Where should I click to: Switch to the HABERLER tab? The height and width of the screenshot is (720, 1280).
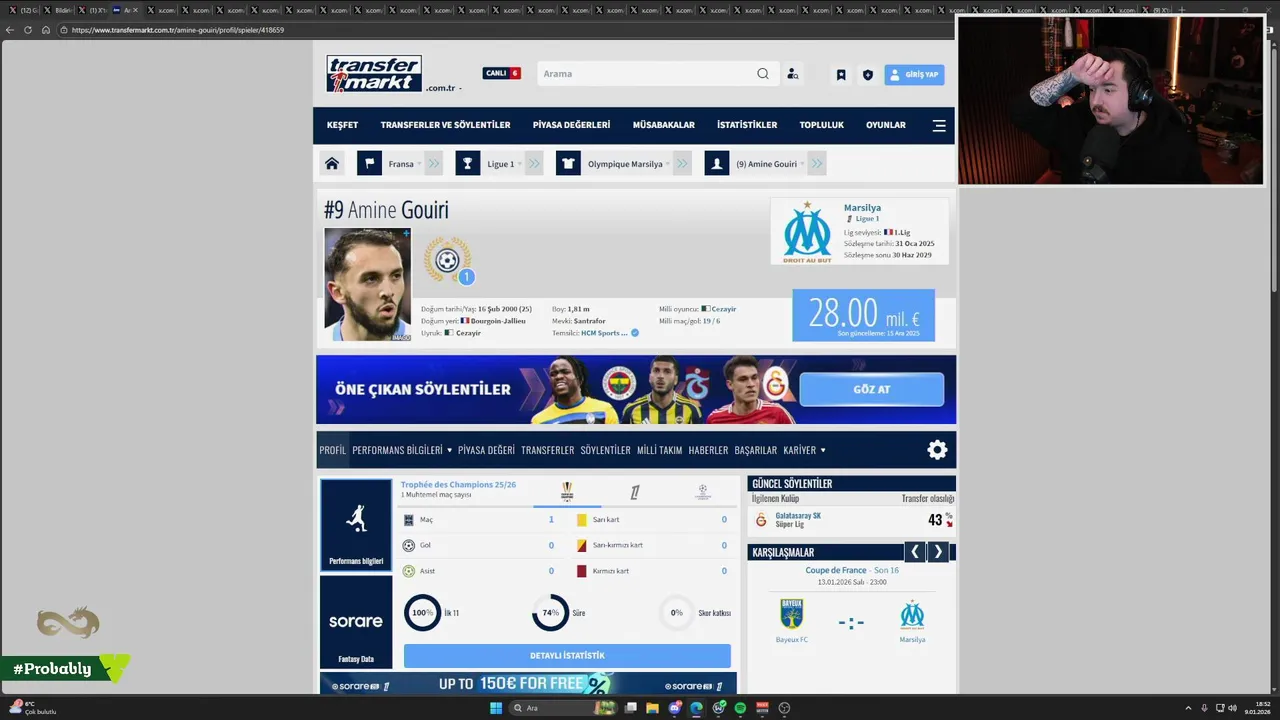point(708,450)
